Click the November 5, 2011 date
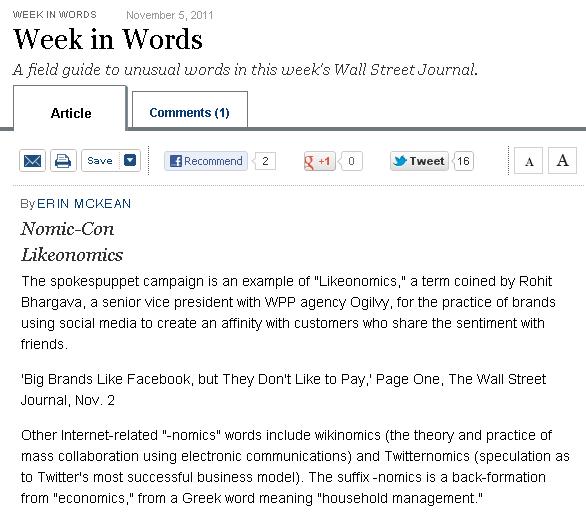586x521 pixels. [170, 15]
